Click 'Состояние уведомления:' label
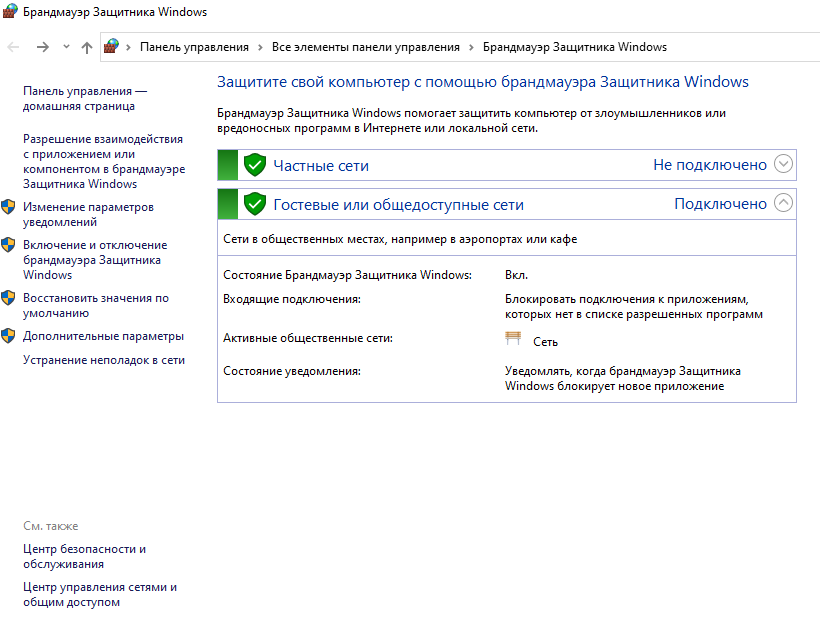820x624 pixels. [x=292, y=371]
